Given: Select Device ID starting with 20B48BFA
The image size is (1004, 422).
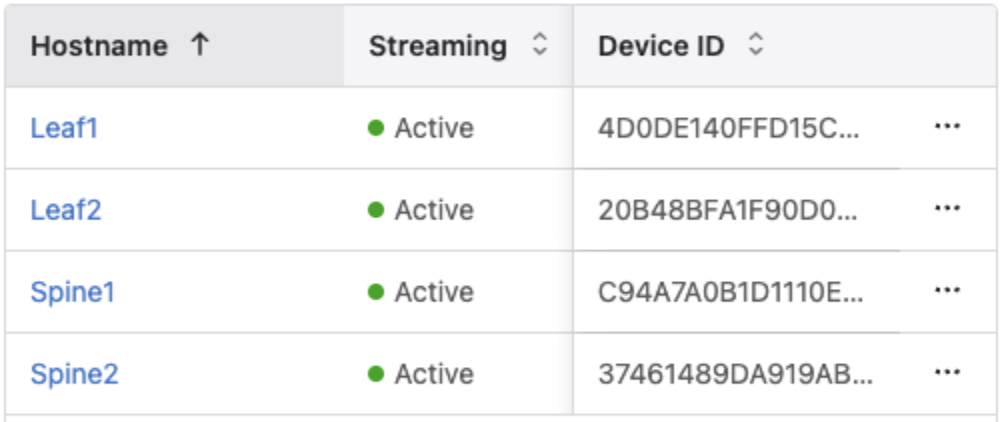Looking at the screenshot, I should (728, 210).
